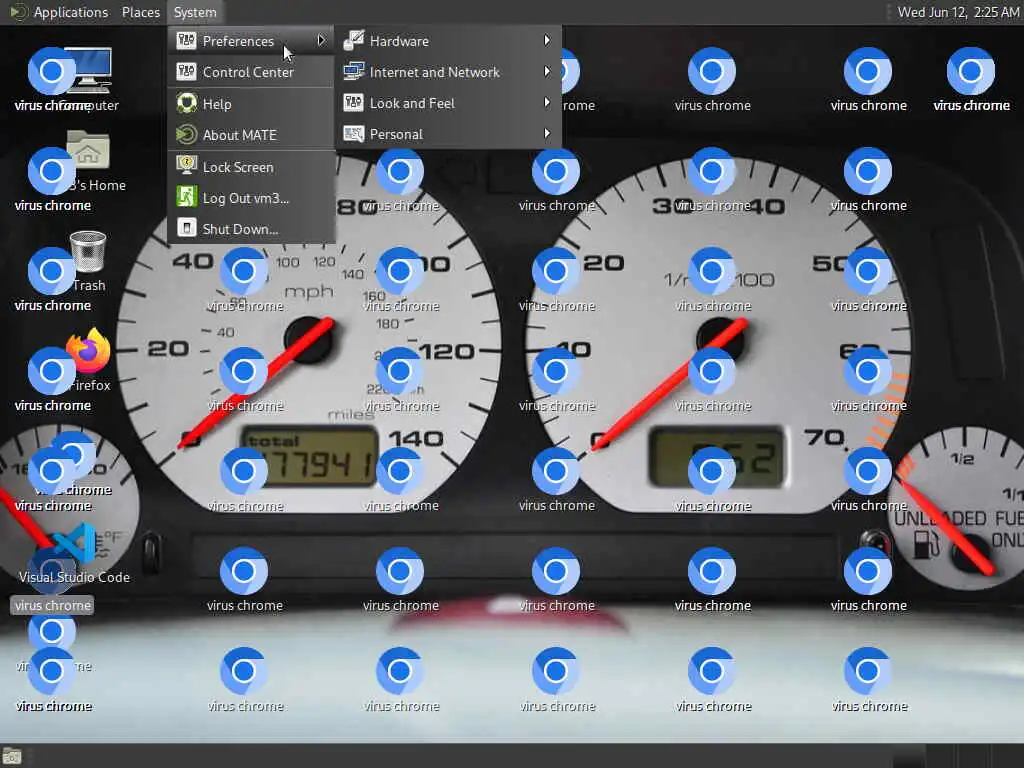
Task: Click the Control Center icon
Action: coord(186,71)
